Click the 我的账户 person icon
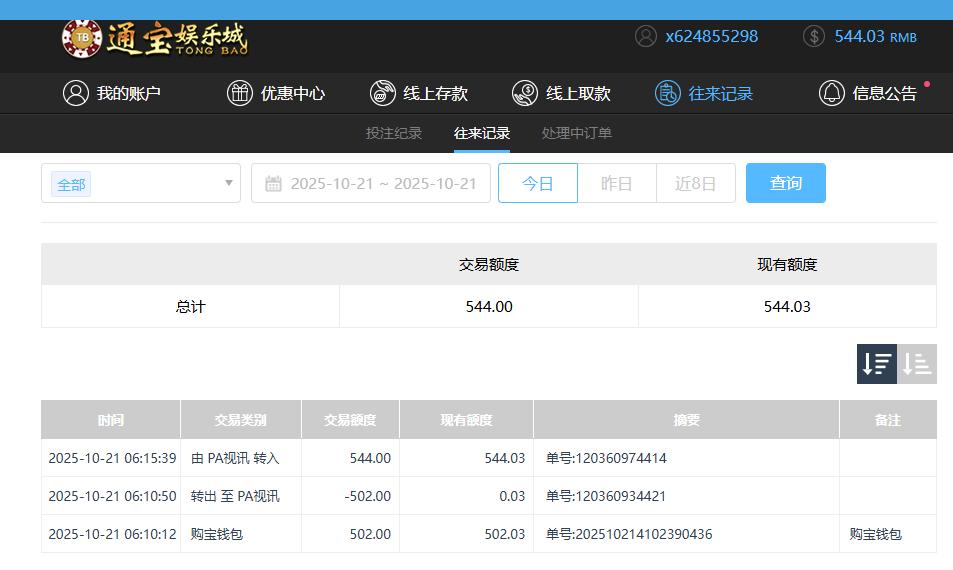 point(75,93)
